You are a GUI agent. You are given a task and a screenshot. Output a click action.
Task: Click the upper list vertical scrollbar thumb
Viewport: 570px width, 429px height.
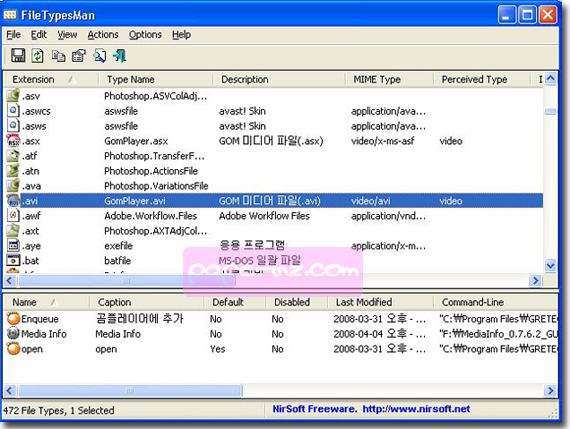click(x=550, y=111)
